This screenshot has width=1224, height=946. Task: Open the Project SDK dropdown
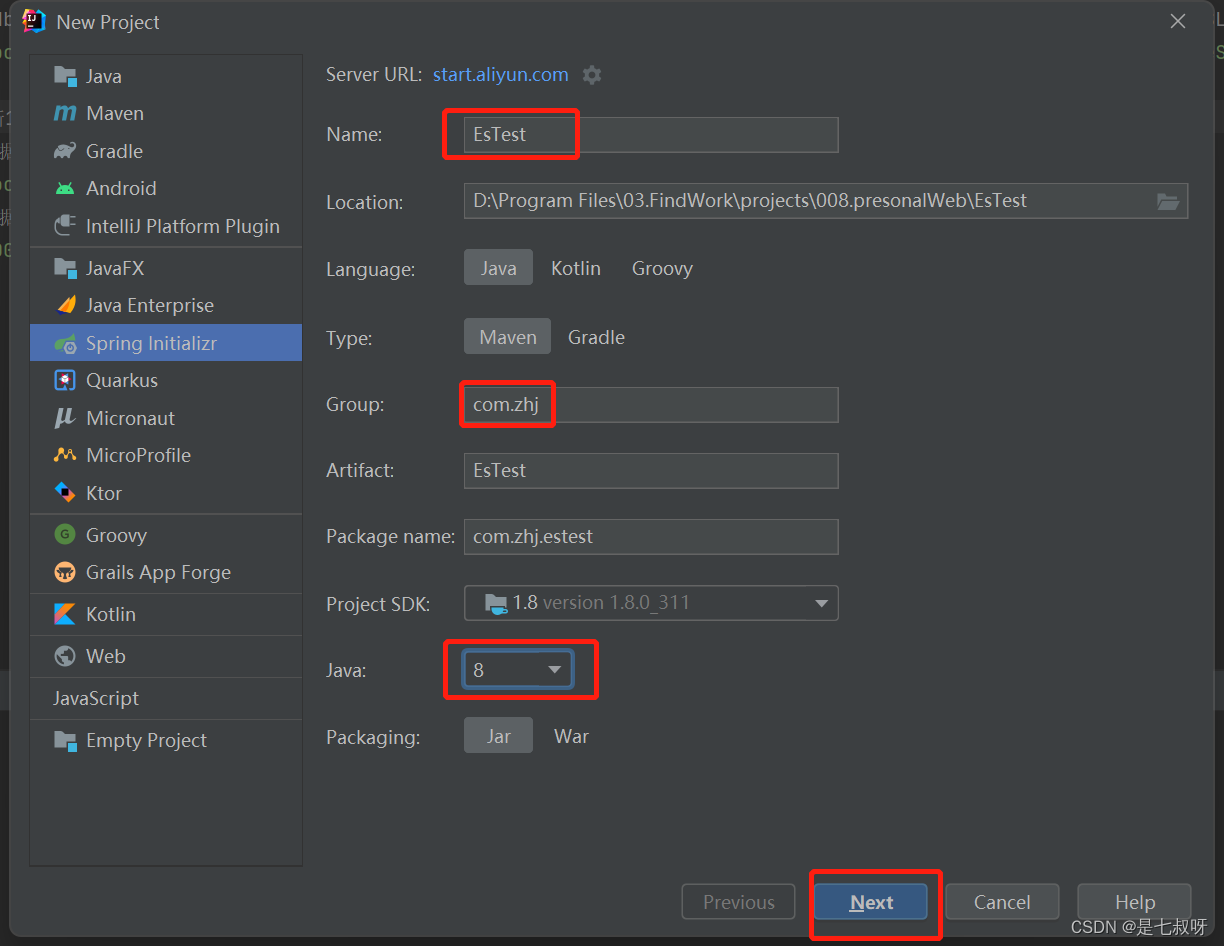tap(651, 603)
